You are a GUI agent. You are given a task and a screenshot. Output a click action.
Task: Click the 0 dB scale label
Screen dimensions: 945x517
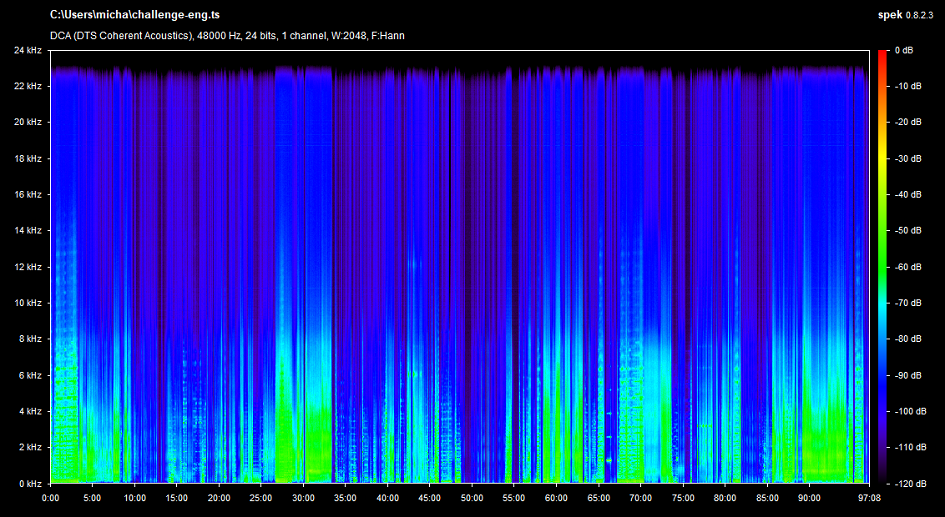[x=906, y=50]
